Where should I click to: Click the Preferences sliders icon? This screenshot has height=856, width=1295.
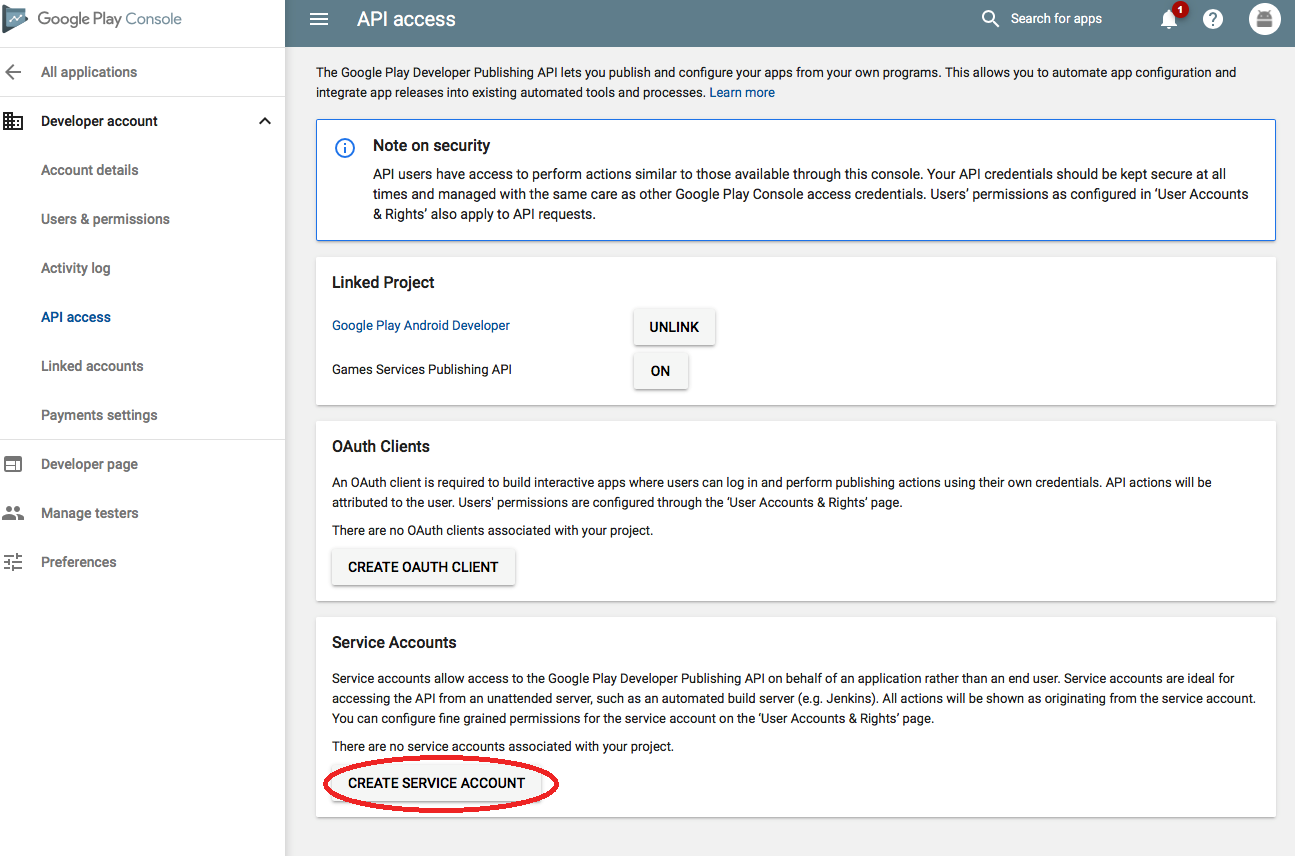click(14, 561)
